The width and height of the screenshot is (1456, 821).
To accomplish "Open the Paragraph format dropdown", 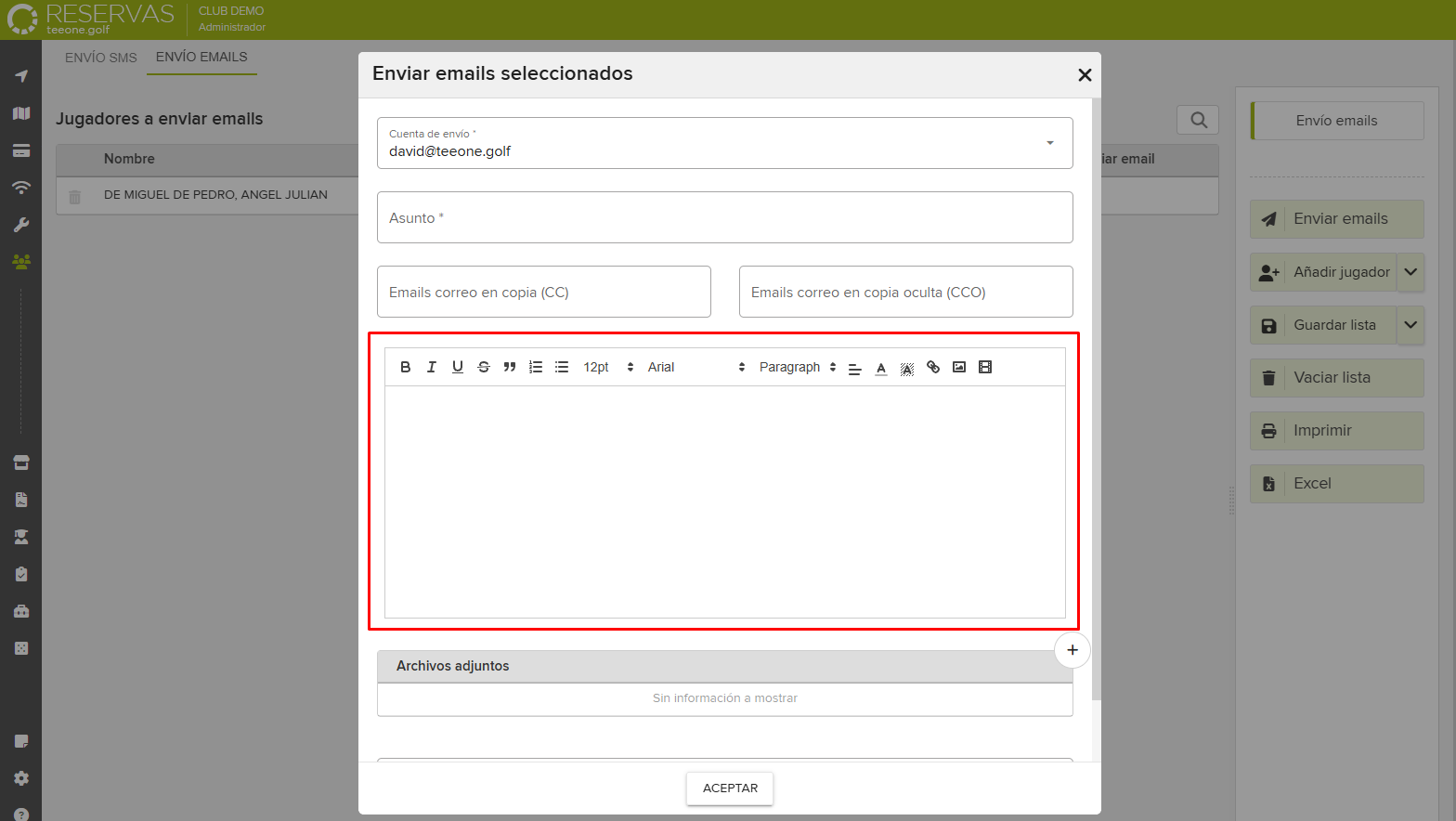I will point(798,367).
